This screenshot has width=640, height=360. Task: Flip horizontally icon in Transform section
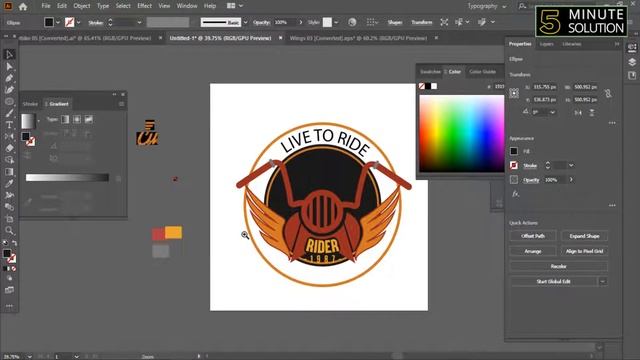tap(578, 112)
